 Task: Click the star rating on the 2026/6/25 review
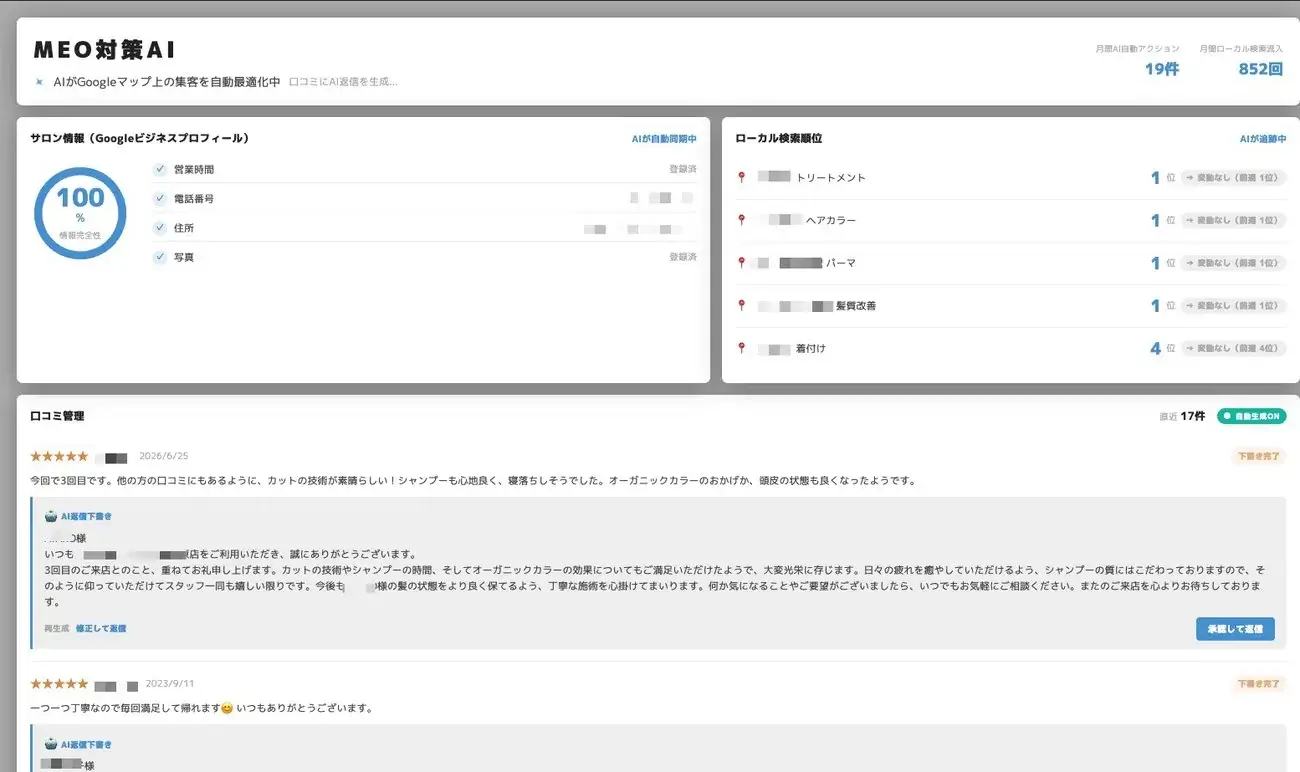coord(59,456)
